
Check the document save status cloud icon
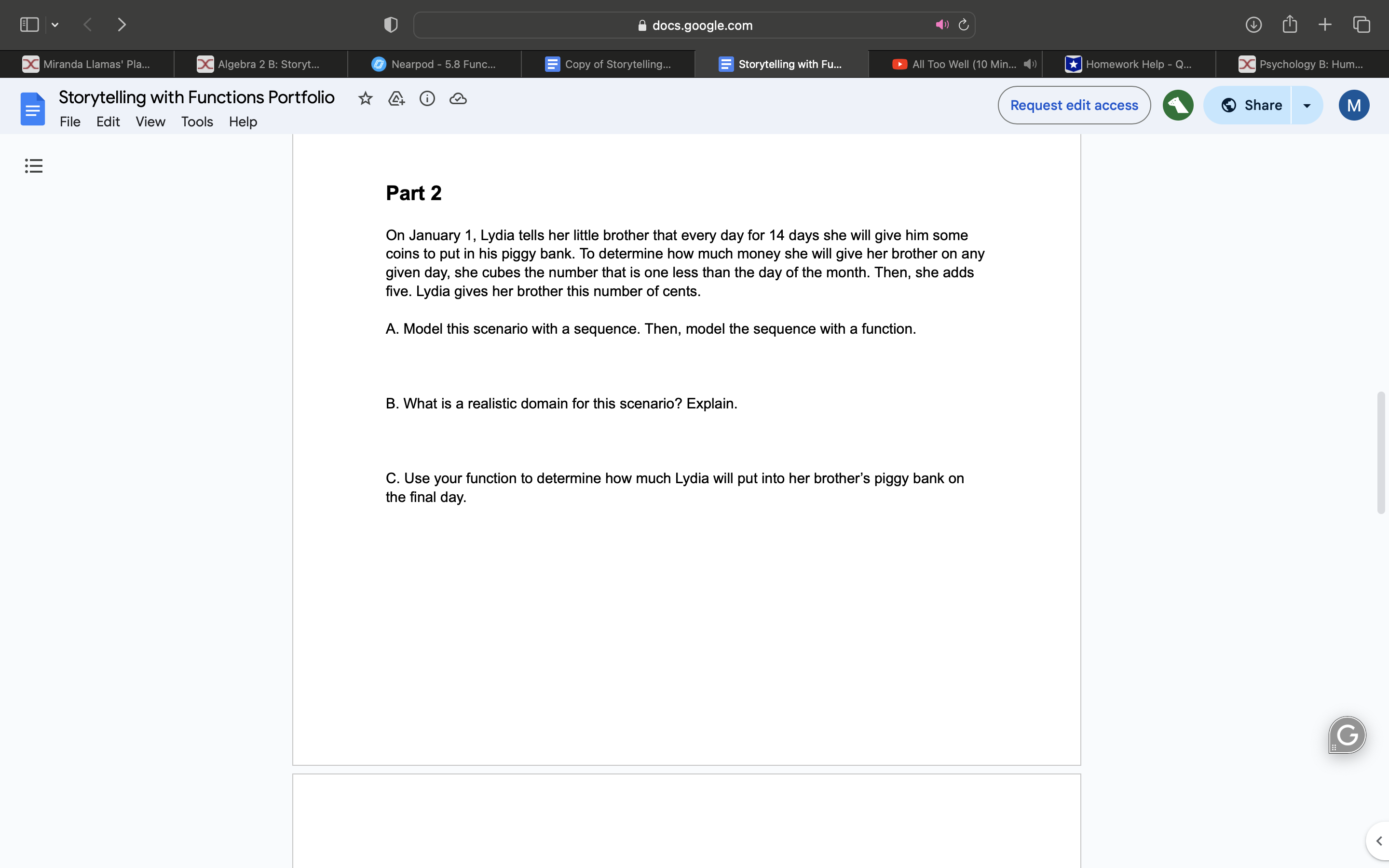457,98
